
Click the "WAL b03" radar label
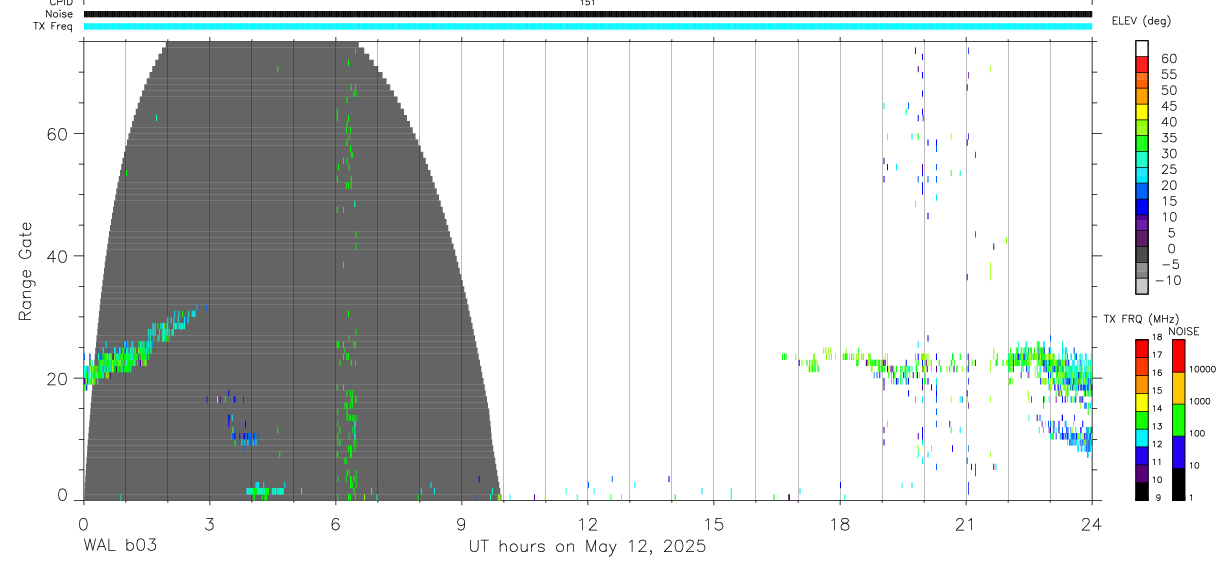tap(120, 547)
